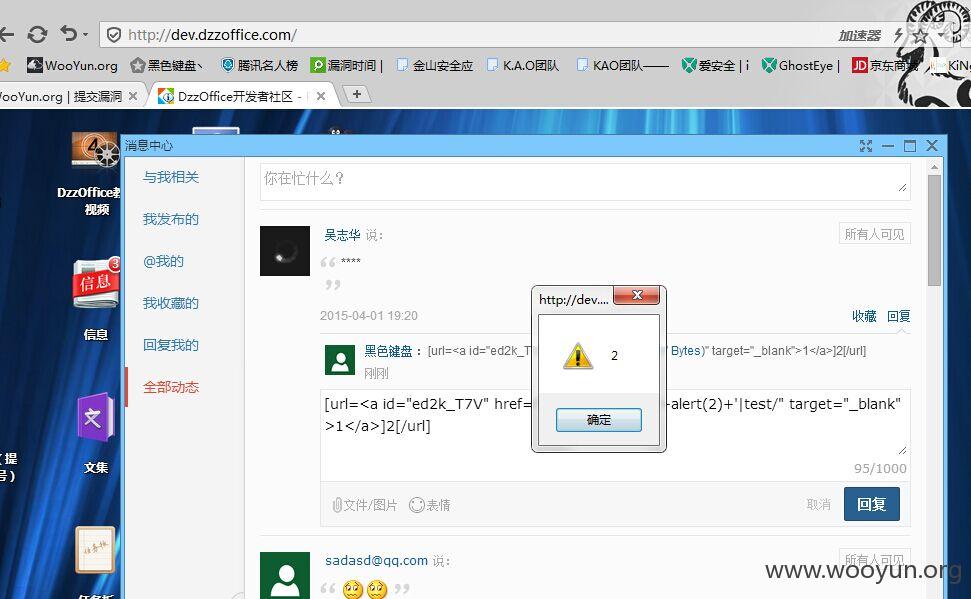Image resolution: width=971 pixels, height=599 pixels.
Task: Open the JD 京东商城 bookmark
Action: click(886, 65)
